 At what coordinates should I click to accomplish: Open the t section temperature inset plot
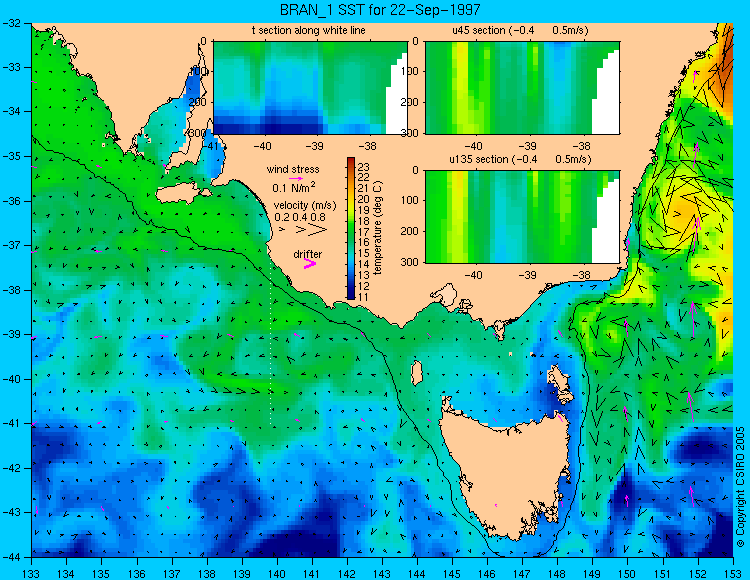(x=310, y=88)
